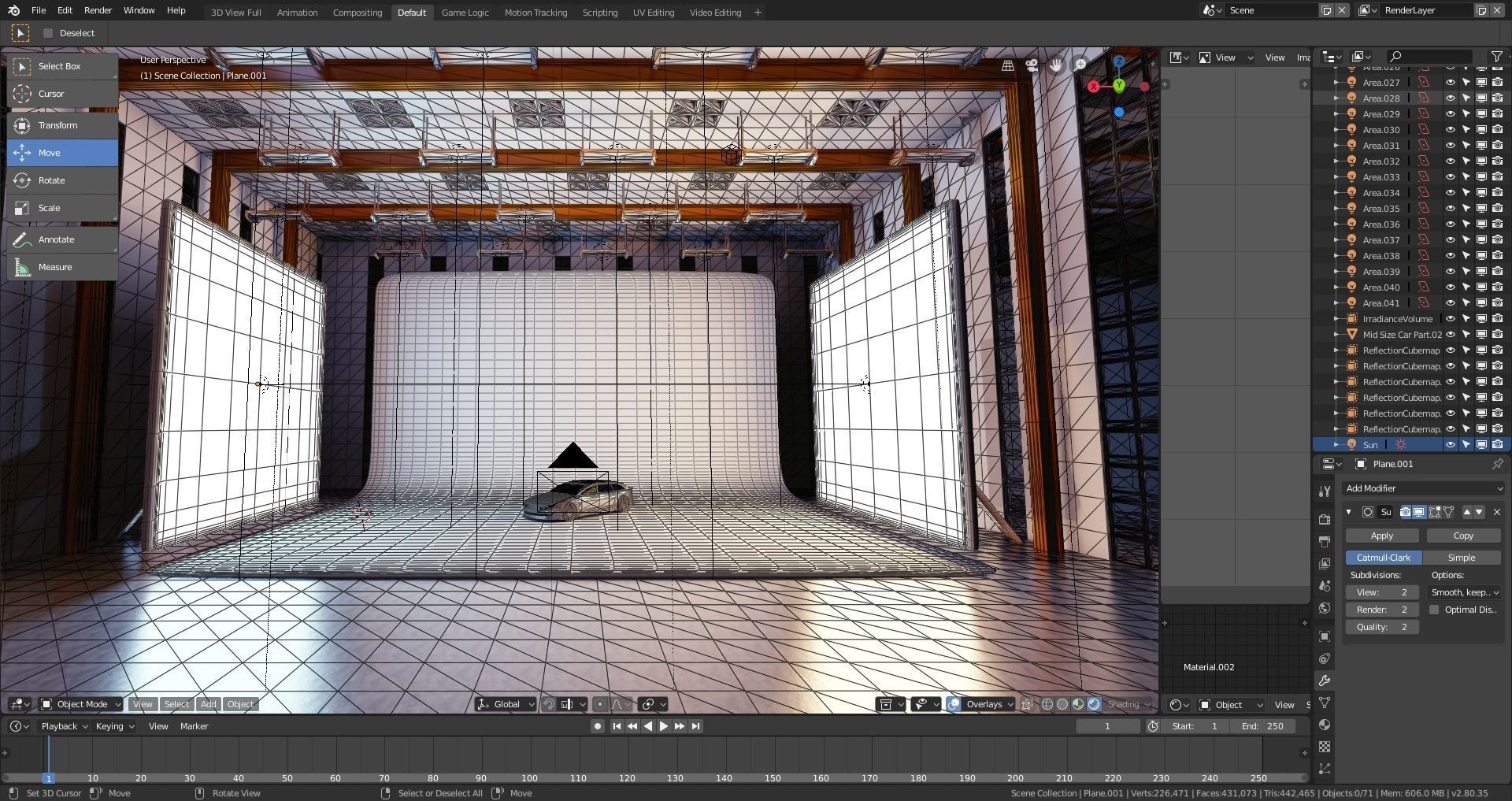Open Global transform orientation dropdown
This screenshot has height=801, width=1512.
tap(506, 704)
